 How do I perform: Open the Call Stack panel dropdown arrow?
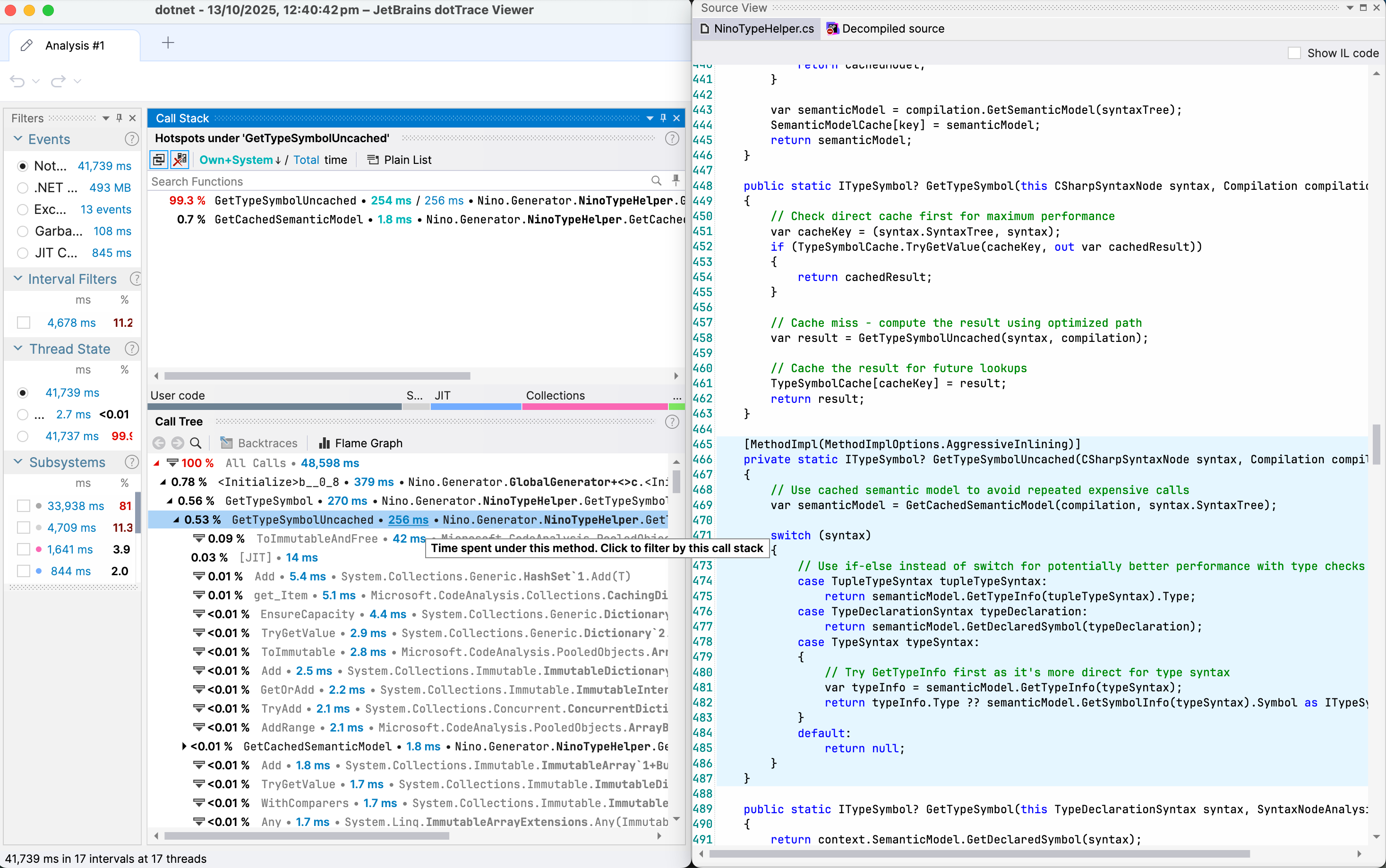650,118
